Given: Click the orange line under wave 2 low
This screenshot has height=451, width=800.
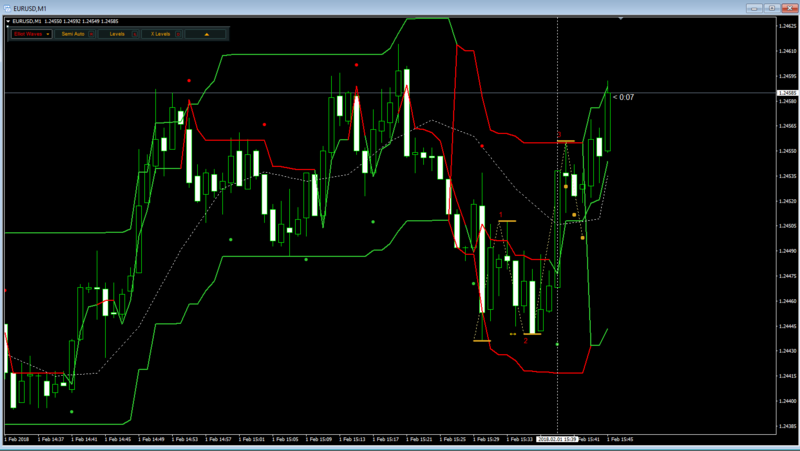Looking at the screenshot, I should [x=532, y=334].
